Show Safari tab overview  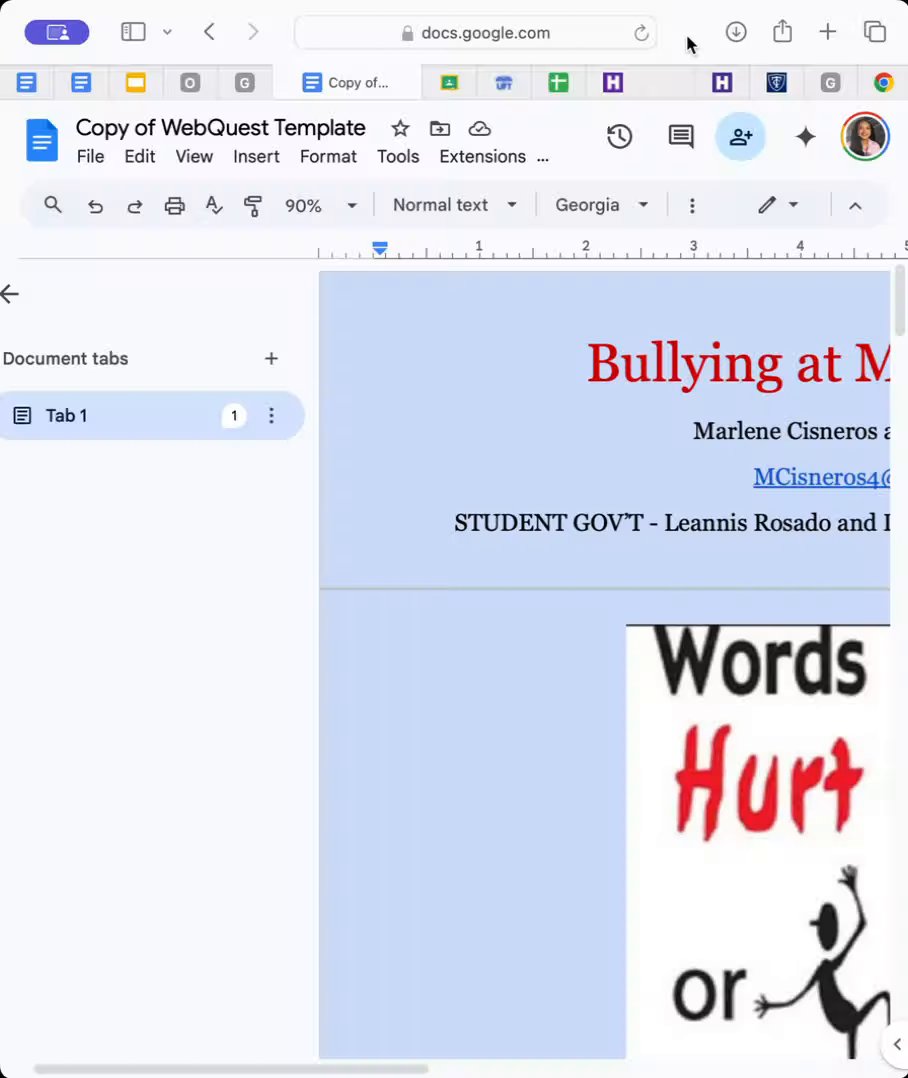click(875, 32)
